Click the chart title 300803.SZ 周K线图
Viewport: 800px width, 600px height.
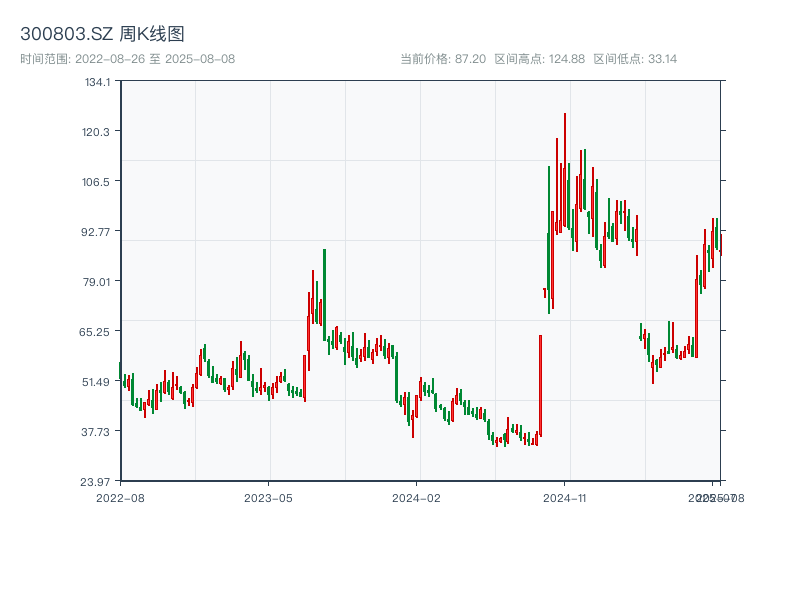pos(102,34)
